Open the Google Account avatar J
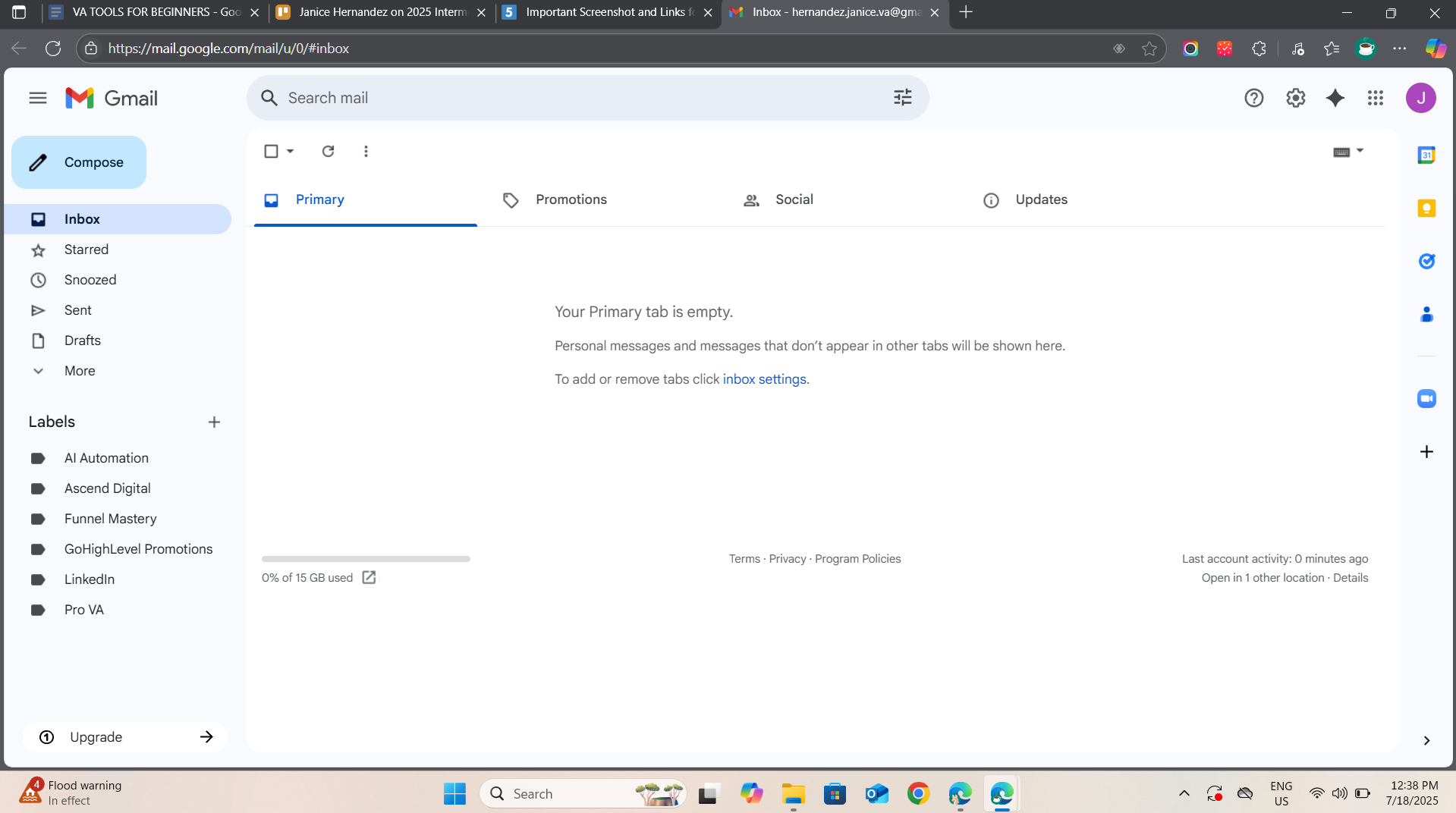The height and width of the screenshot is (813, 1456). point(1420,98)
